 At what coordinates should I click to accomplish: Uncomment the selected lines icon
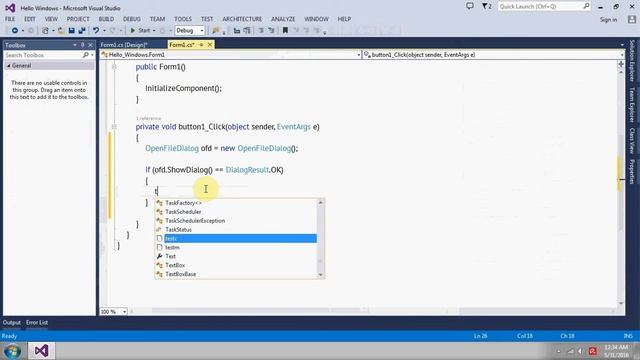(271, 31)
